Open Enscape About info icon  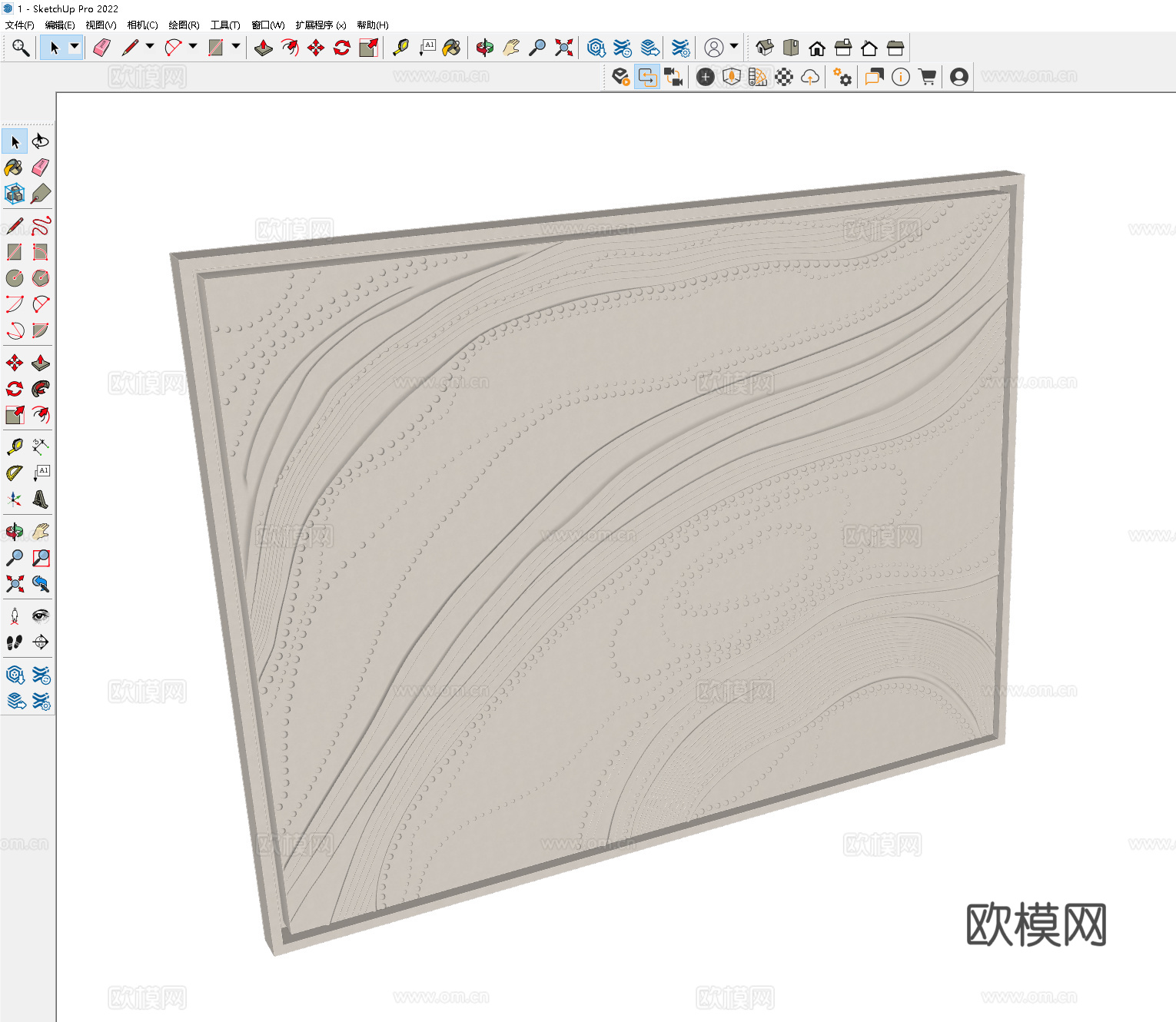click(x=901, y=77)
